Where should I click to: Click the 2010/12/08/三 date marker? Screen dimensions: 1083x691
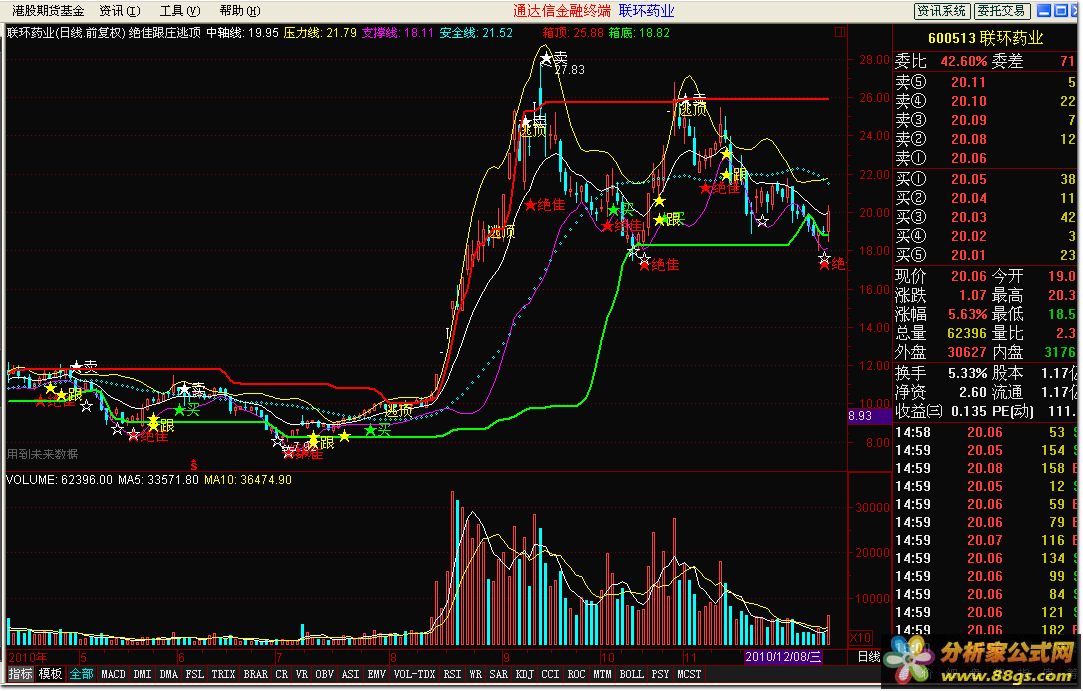point(783,656)
